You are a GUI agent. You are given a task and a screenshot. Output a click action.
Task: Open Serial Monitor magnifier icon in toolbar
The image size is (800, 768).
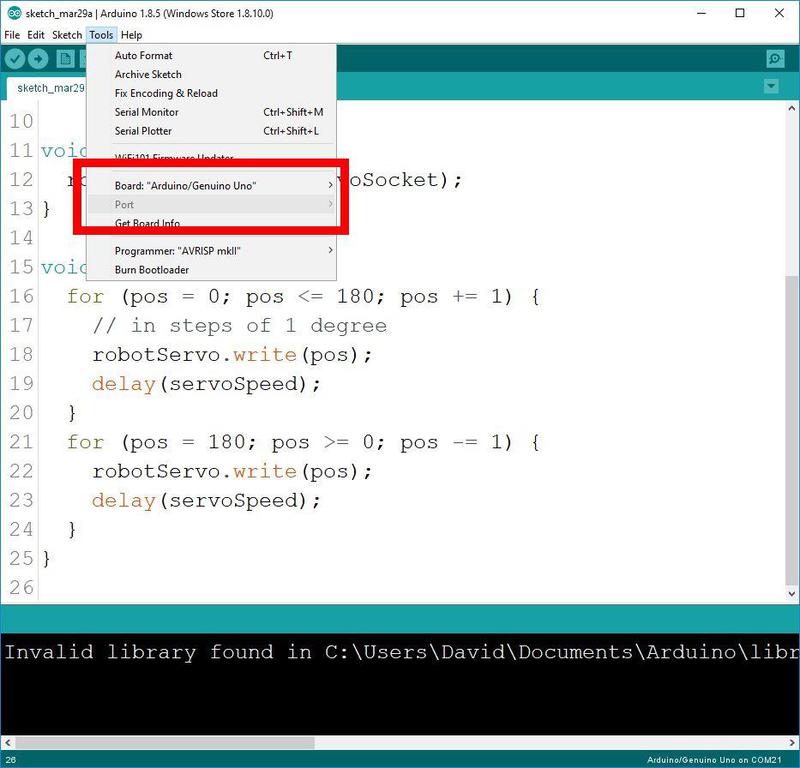click(776, 59)
